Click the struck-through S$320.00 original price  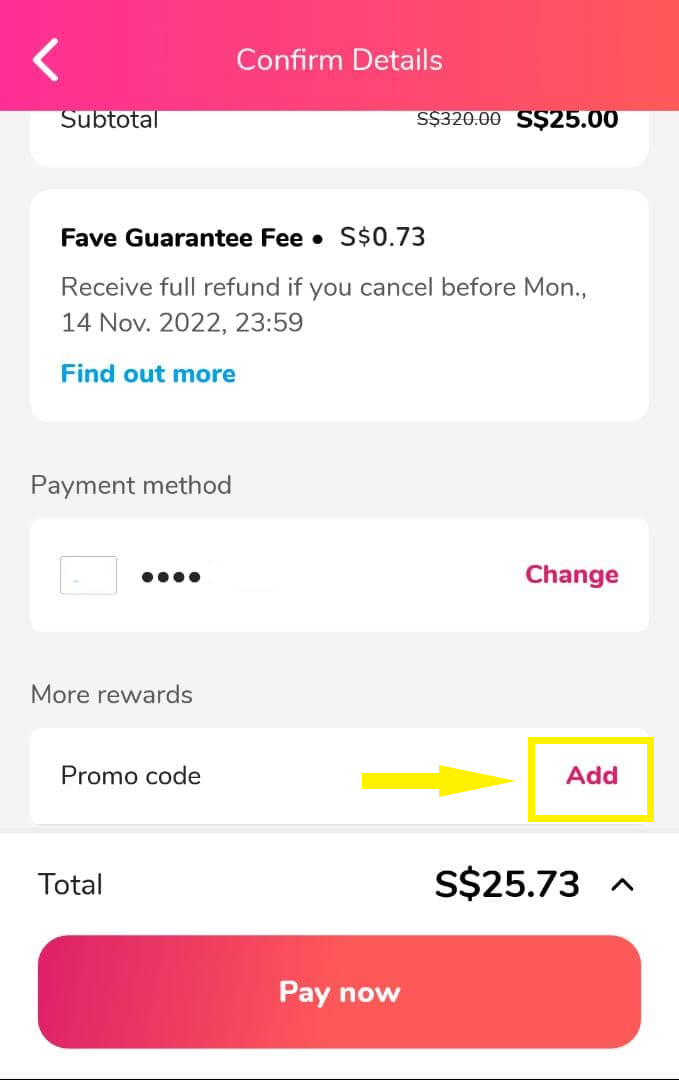tap(458, 119)
